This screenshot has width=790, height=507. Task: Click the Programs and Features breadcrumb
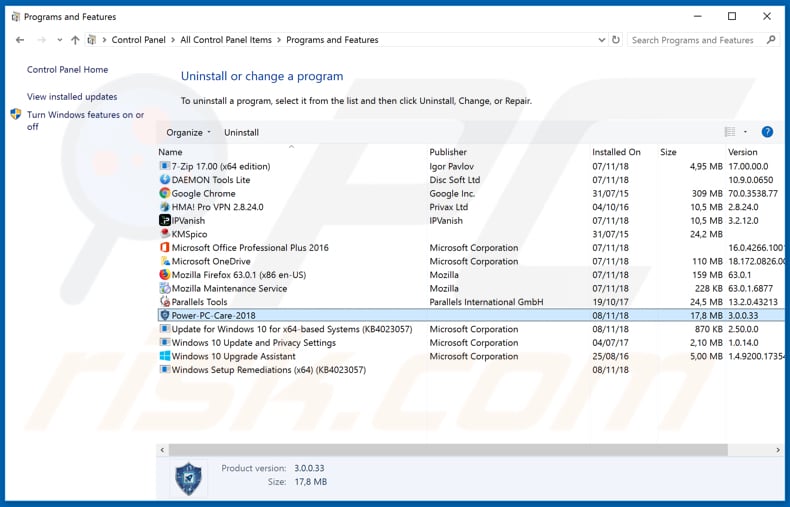[332, 40]
